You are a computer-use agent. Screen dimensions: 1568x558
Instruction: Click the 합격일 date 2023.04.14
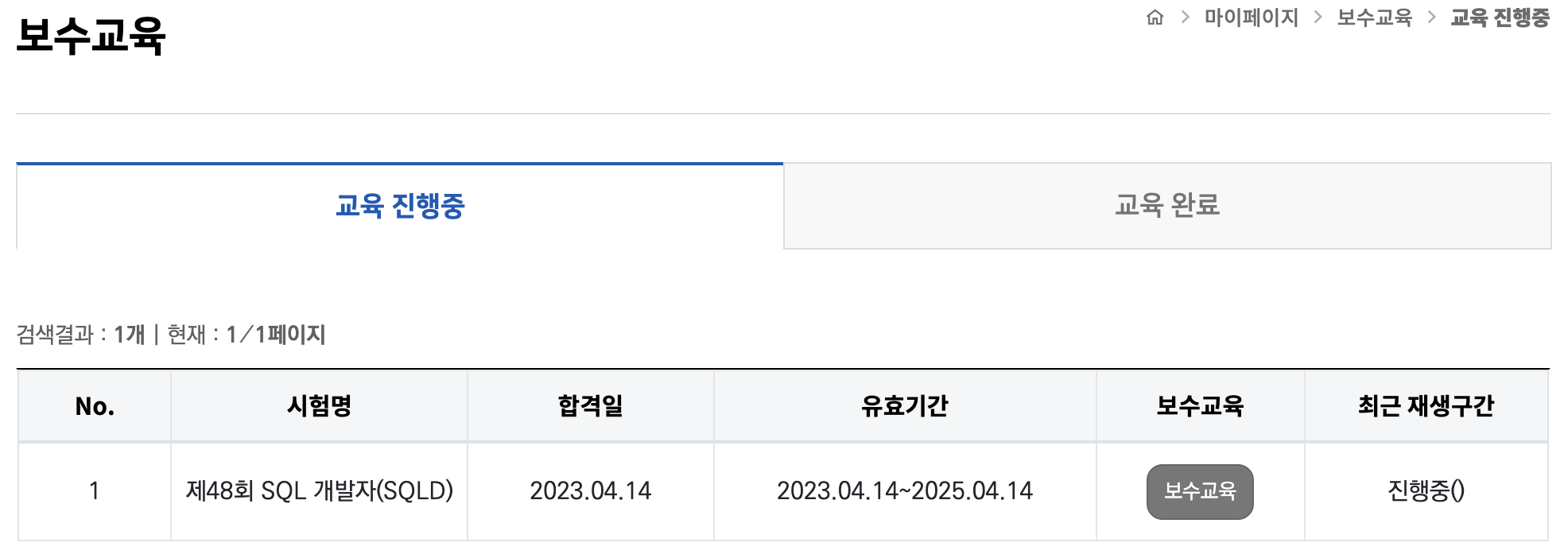coord(590,490)
